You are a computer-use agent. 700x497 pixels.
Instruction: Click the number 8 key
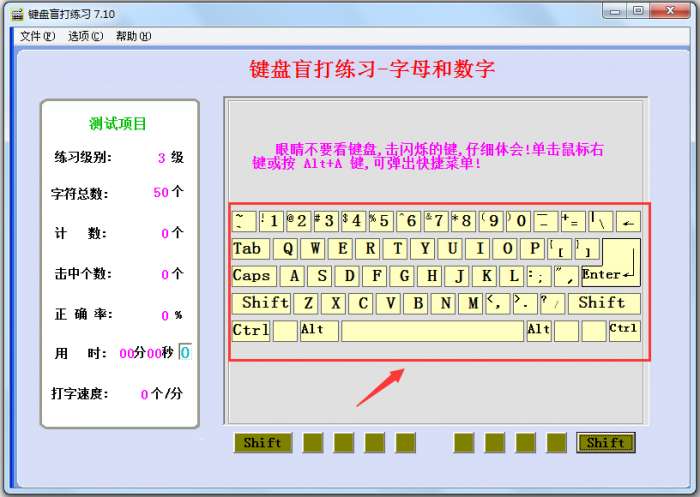click(463, 221)
